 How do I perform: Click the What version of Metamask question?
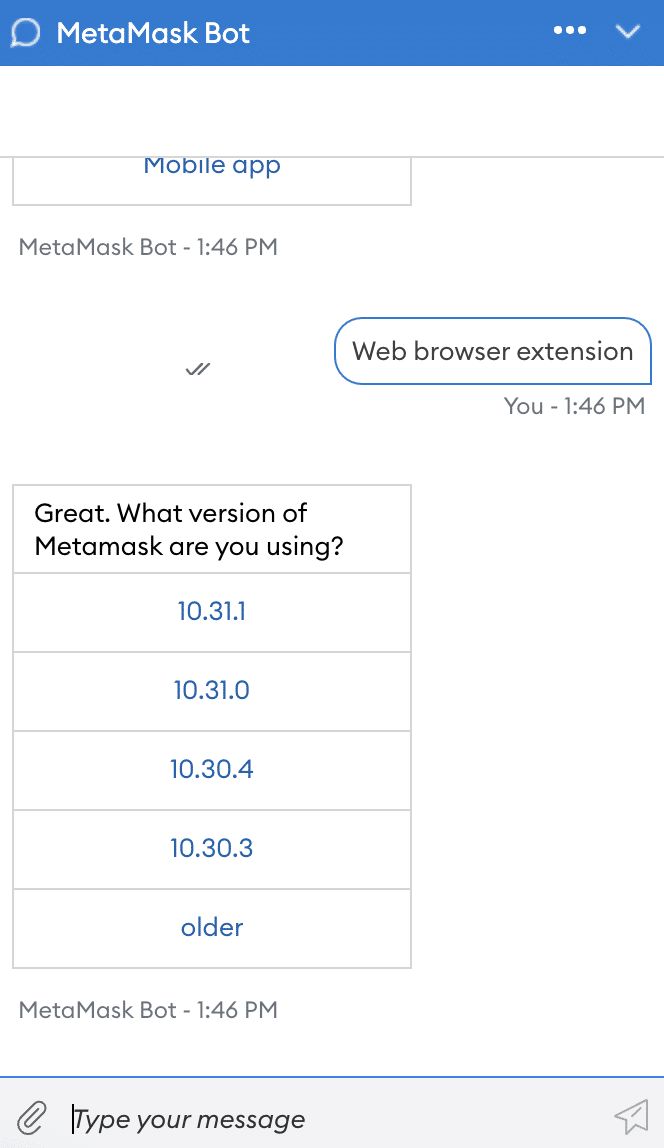tap(189, 529)
